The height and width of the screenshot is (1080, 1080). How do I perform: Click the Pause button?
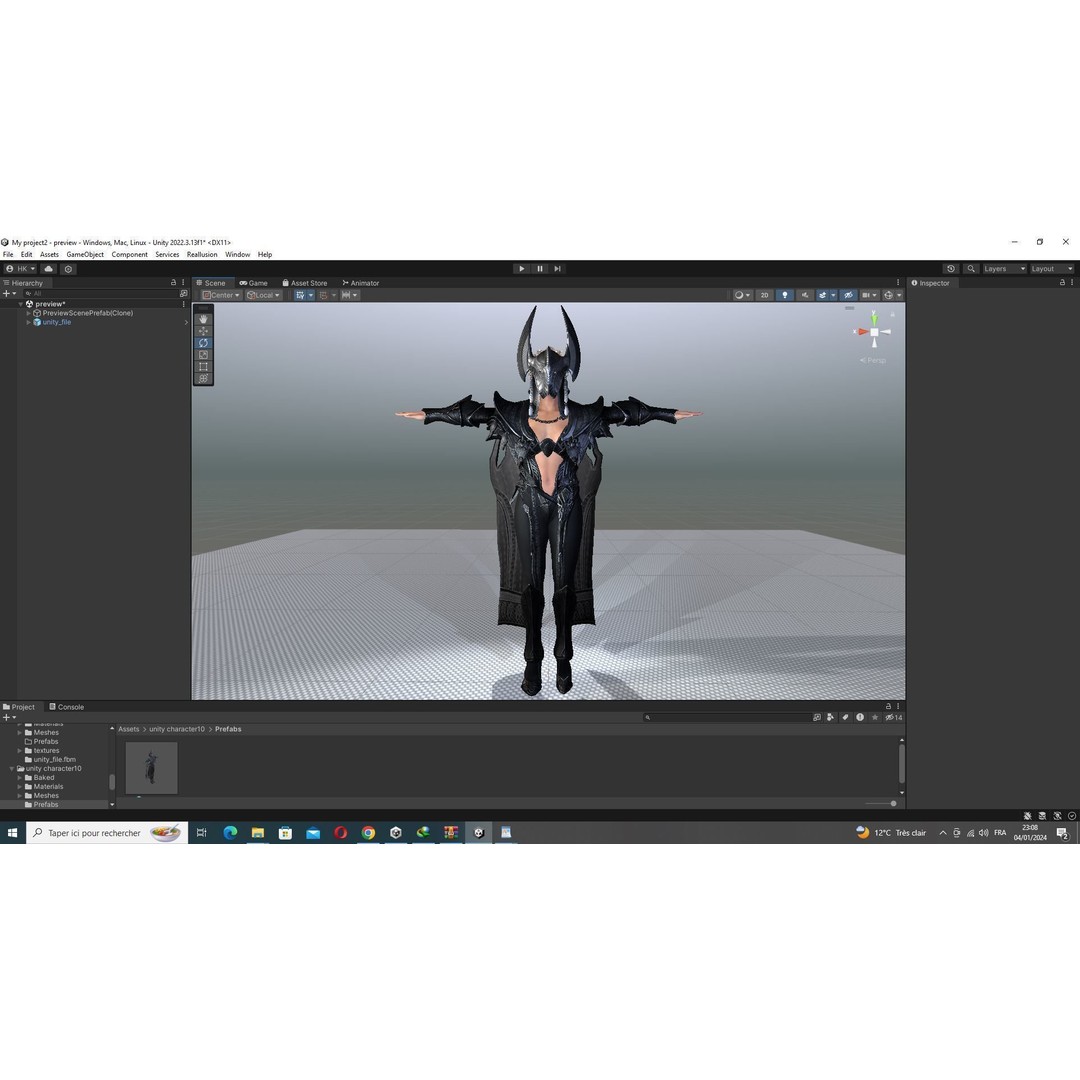539,269
